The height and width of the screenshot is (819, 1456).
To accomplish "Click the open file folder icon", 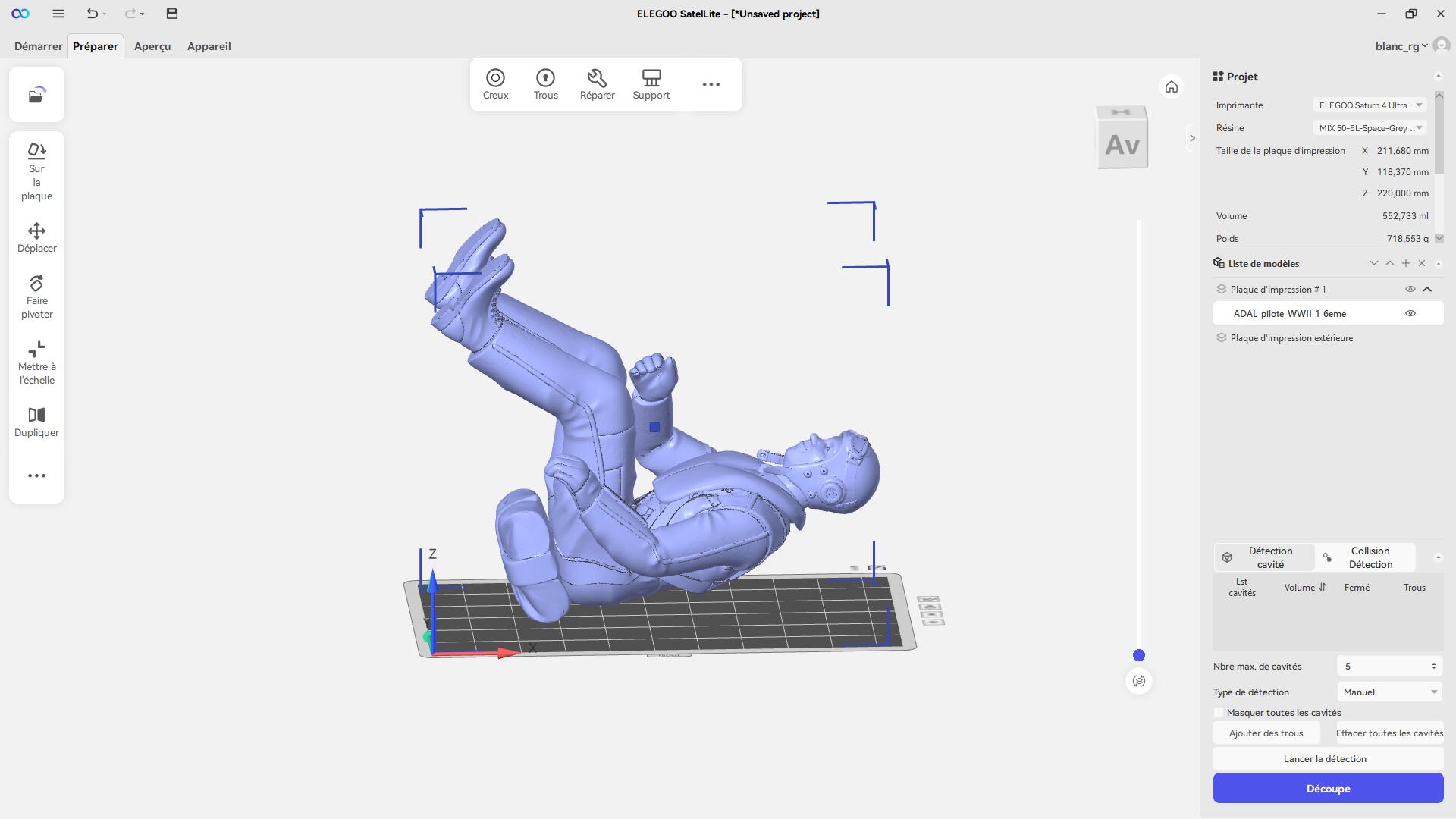I will (36, 95).
